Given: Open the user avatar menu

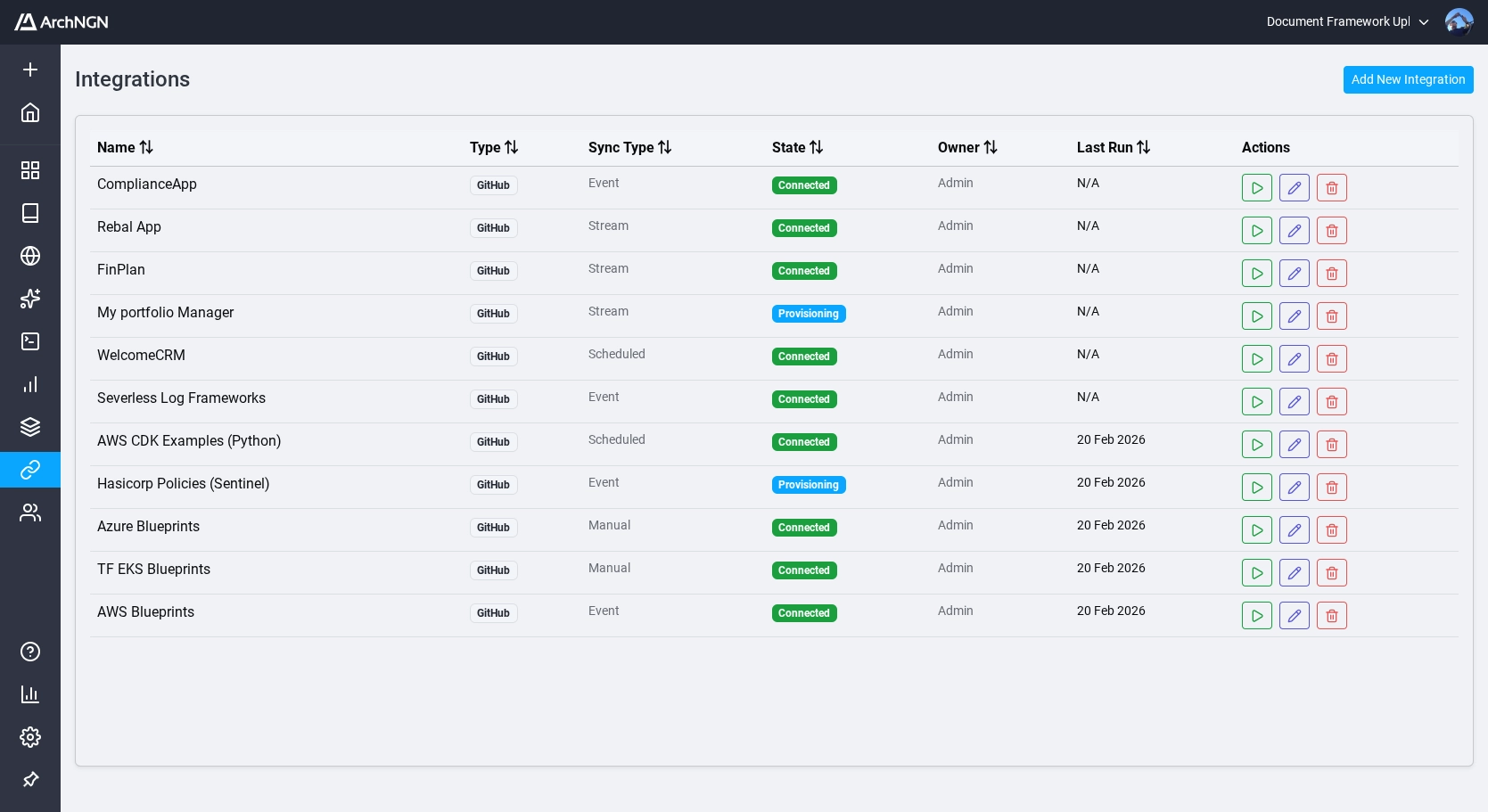Looking at the screenshot, I should (x=1459, y=21).
